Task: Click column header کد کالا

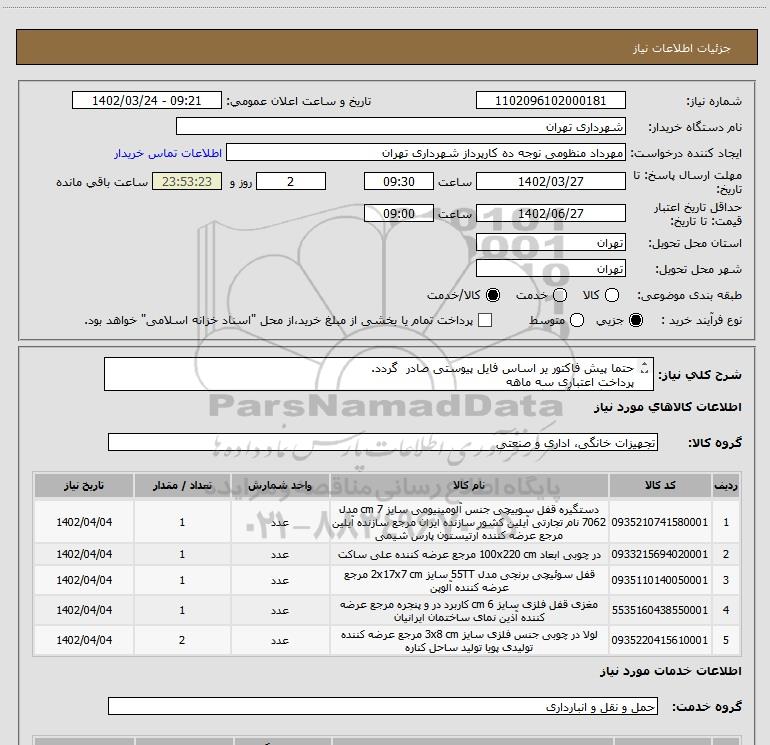Action: pyautogui.click(x=660, y=486)
